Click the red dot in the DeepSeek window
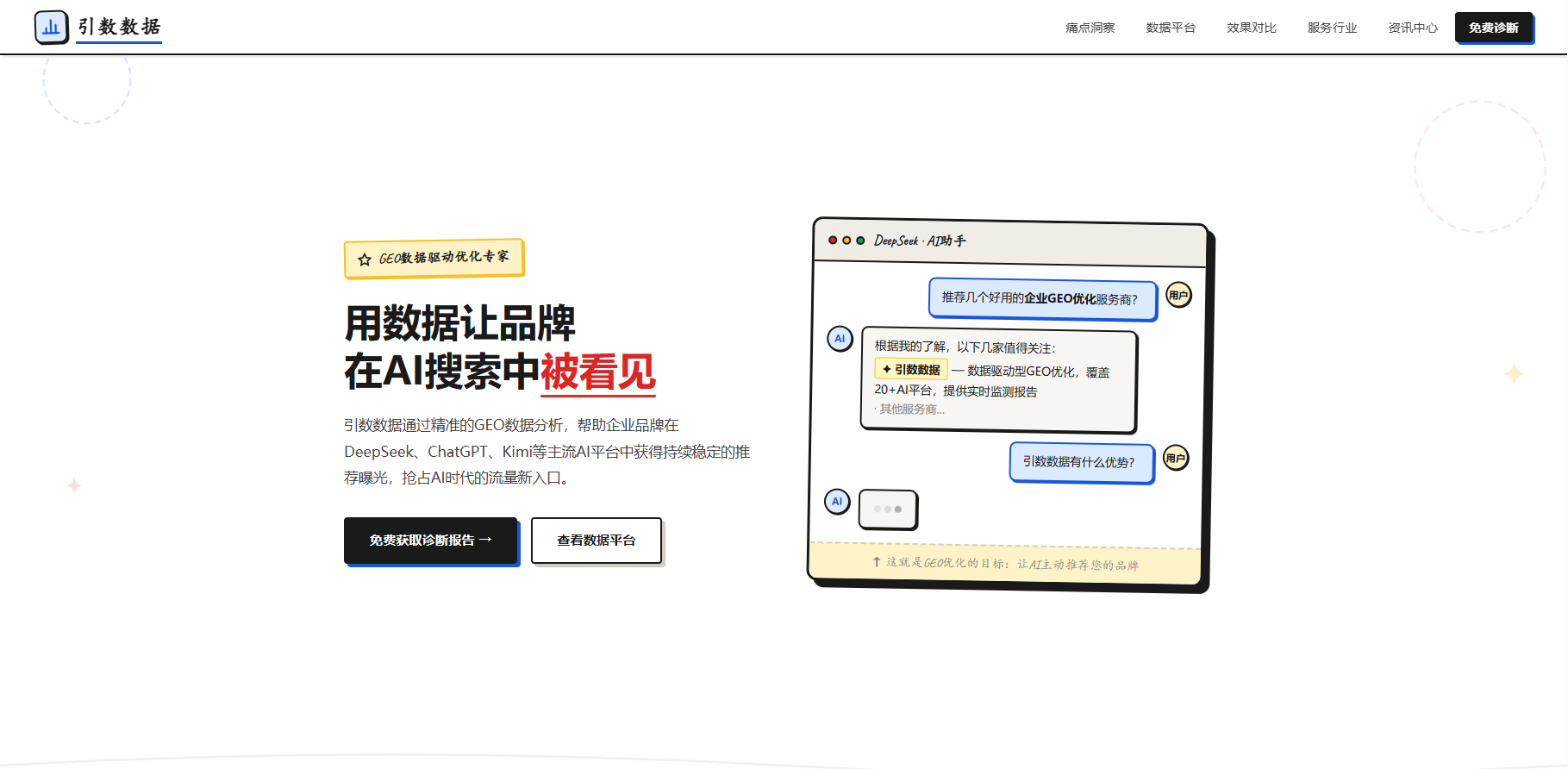The height and width of the screenshot is (769, 1568). click(x=833, y=241)
